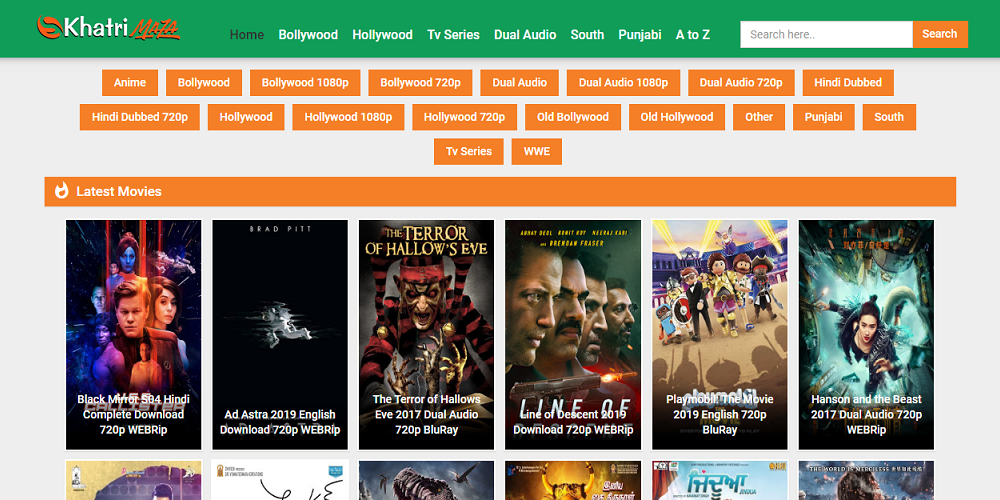Choose the Bollywood category tag button
The height and width of the screenshot is (500, 1000).
[203, 82]
